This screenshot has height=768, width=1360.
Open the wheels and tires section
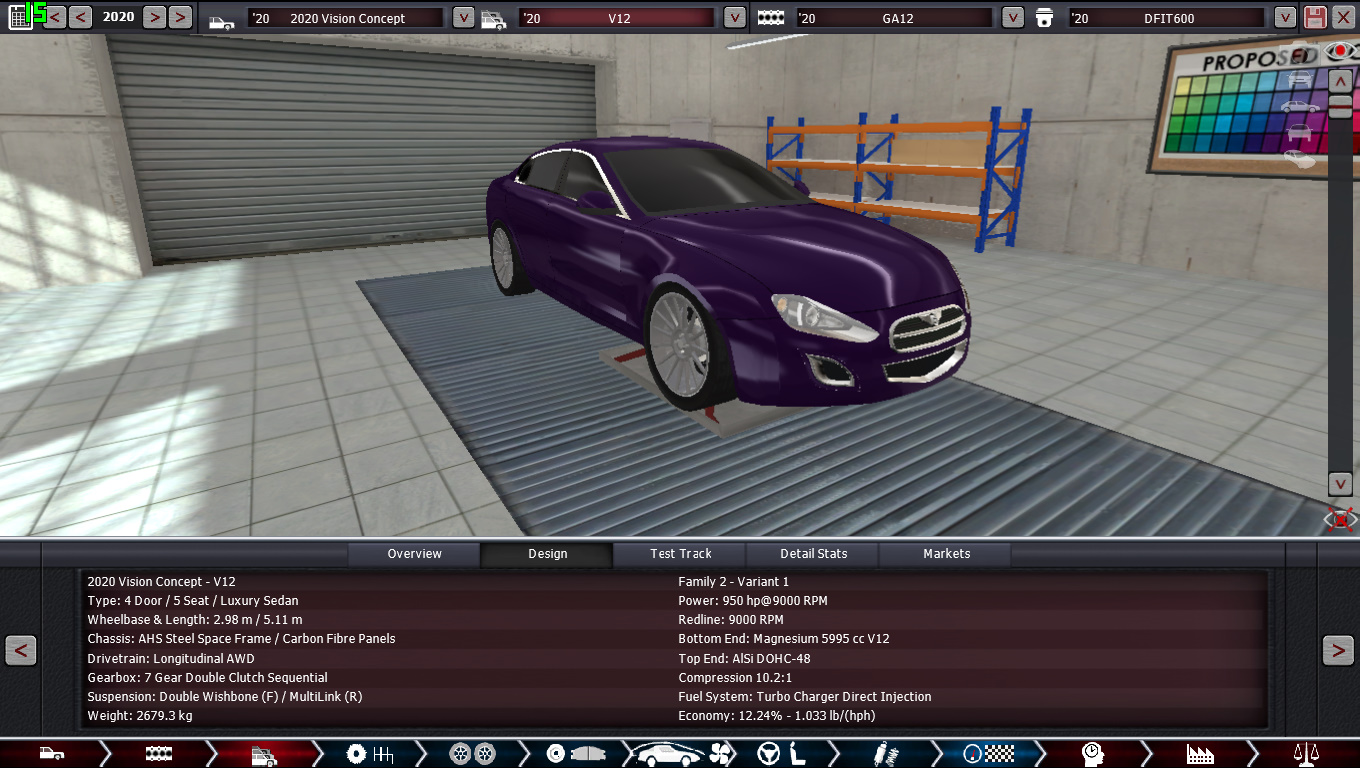coord(472,753)
